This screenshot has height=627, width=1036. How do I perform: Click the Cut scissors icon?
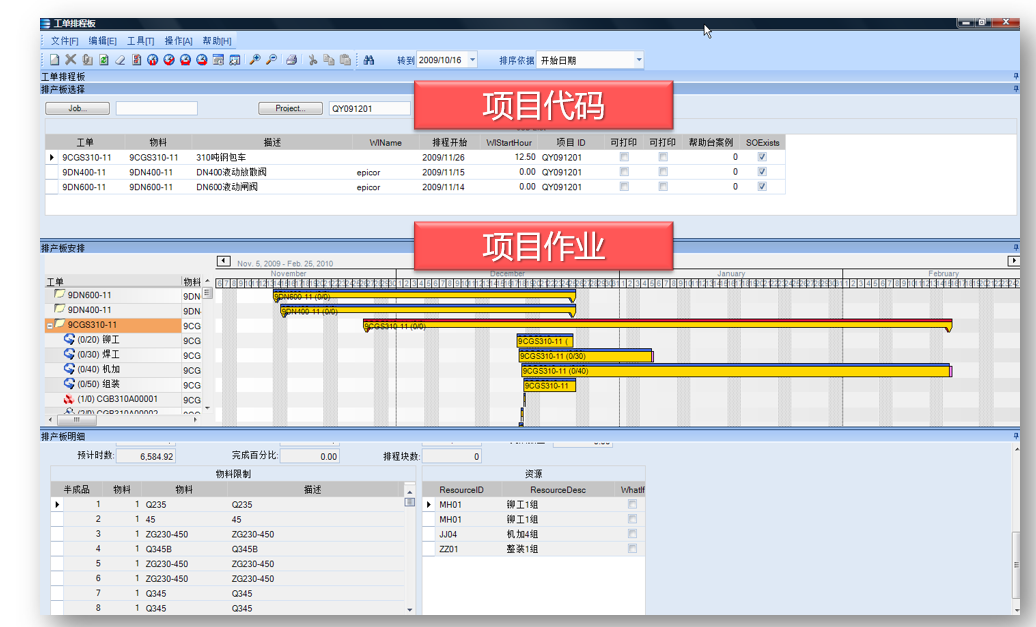point(313,60)
